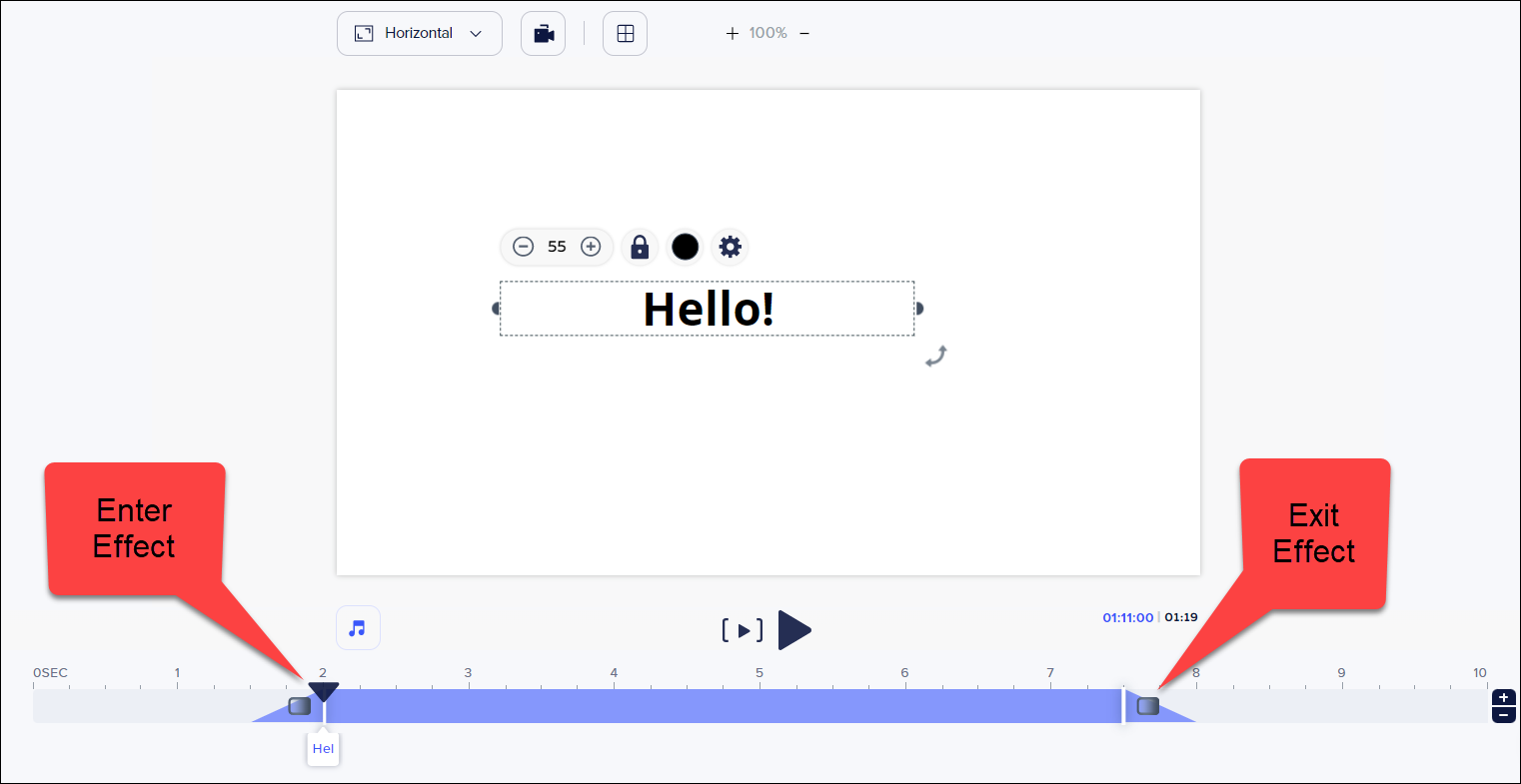Open the text settings gear icon
Viewport: 1521px width, 784px height.
point(730,247)
